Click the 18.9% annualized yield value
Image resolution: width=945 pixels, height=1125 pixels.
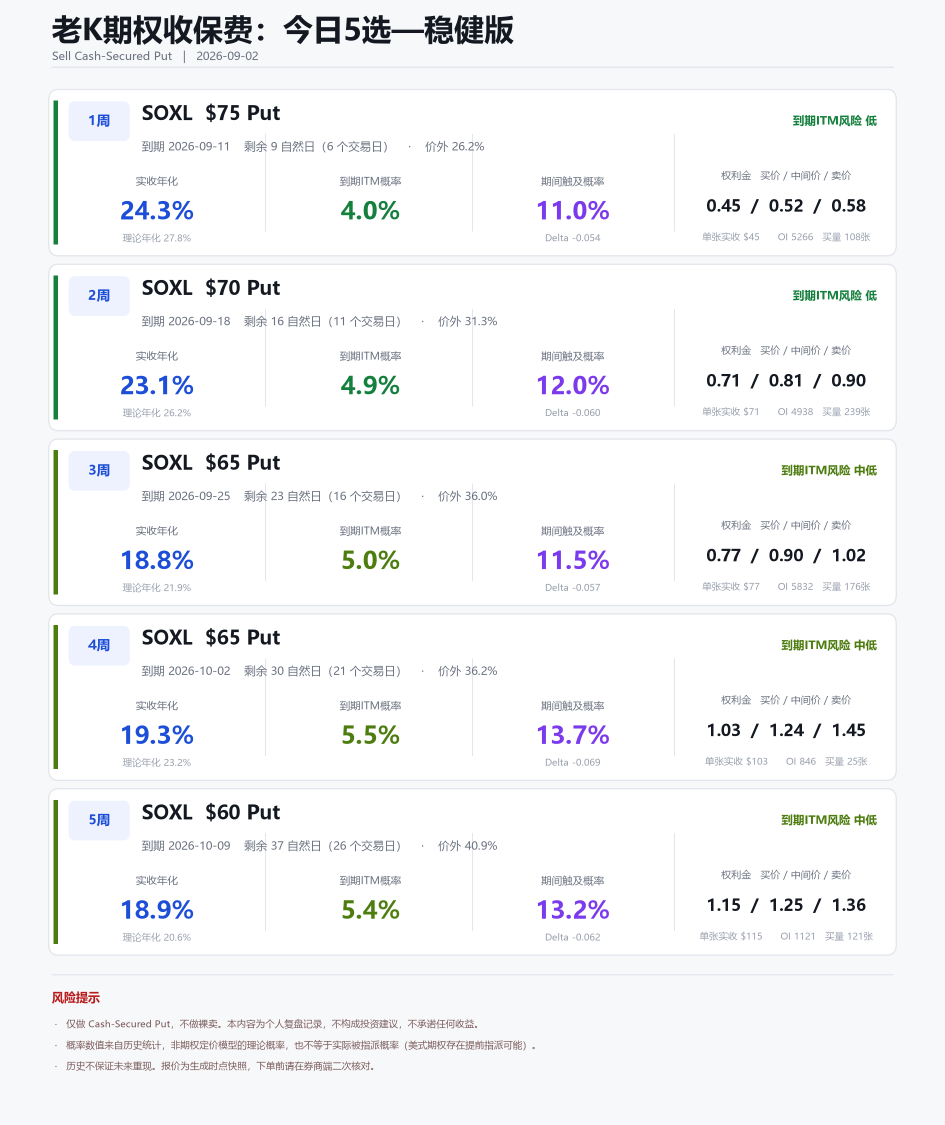click(x=156, y=910)
